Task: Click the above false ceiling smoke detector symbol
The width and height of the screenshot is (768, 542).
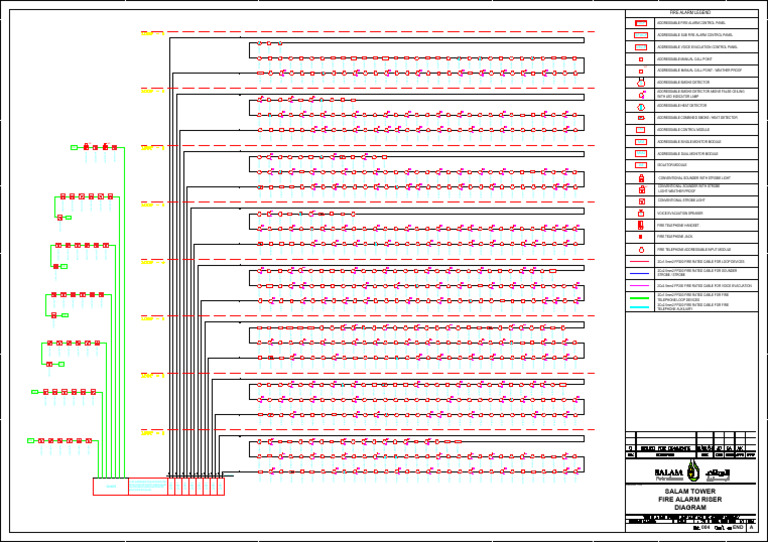Action: (641, 94)
